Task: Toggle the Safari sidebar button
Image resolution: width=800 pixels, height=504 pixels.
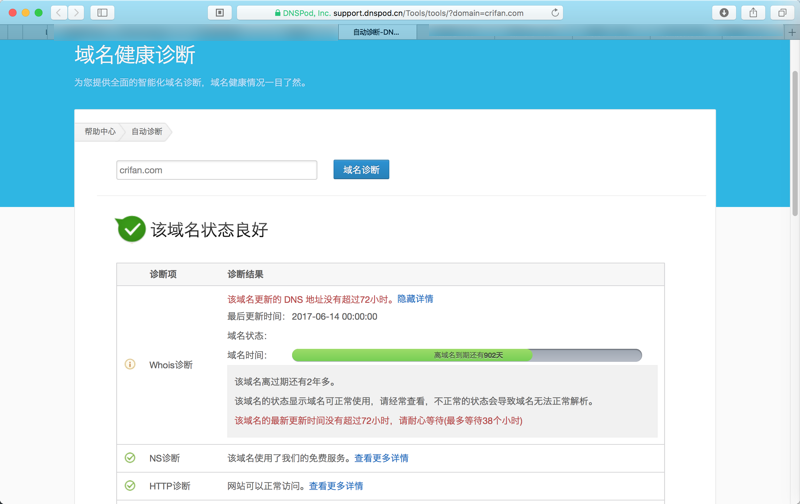Action: [102, 13]
